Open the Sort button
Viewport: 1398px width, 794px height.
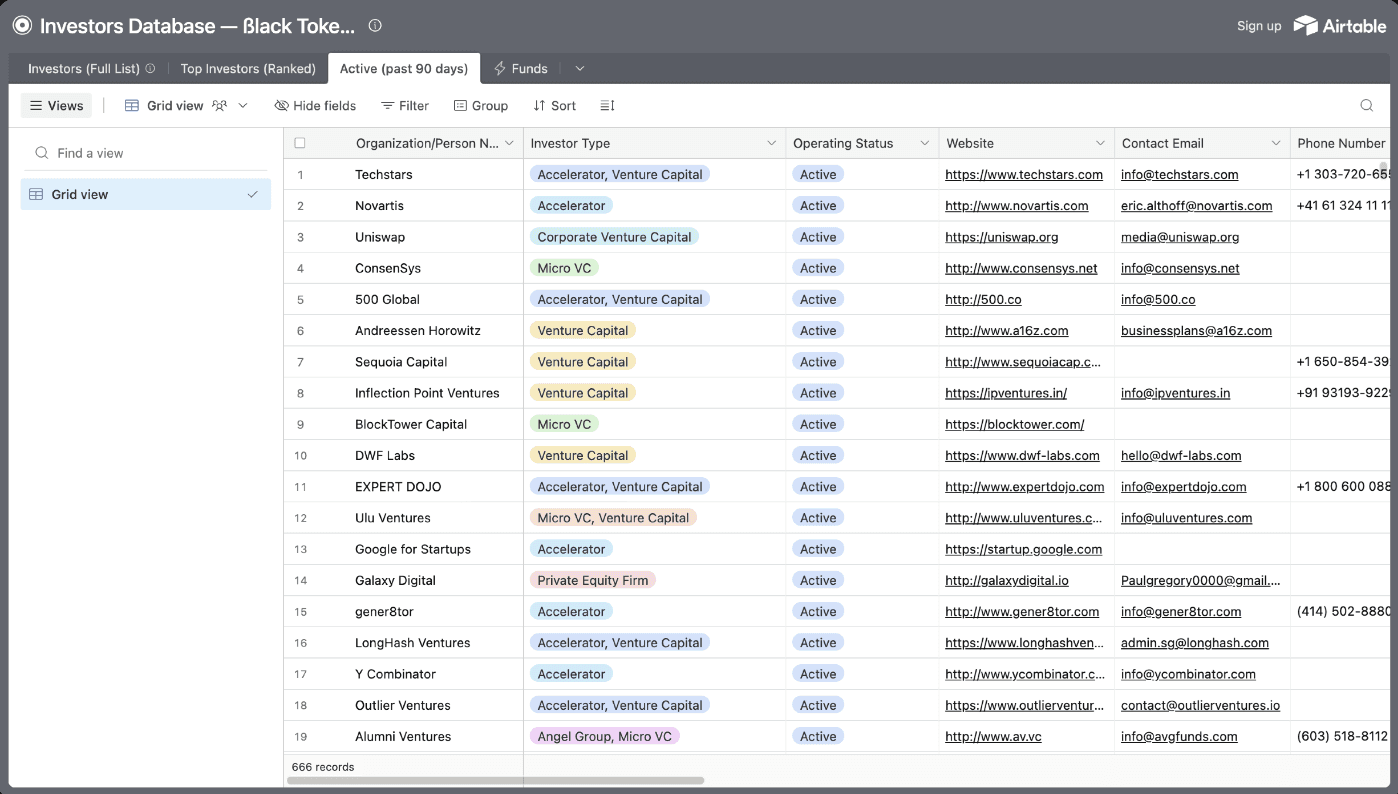point(554,106)
